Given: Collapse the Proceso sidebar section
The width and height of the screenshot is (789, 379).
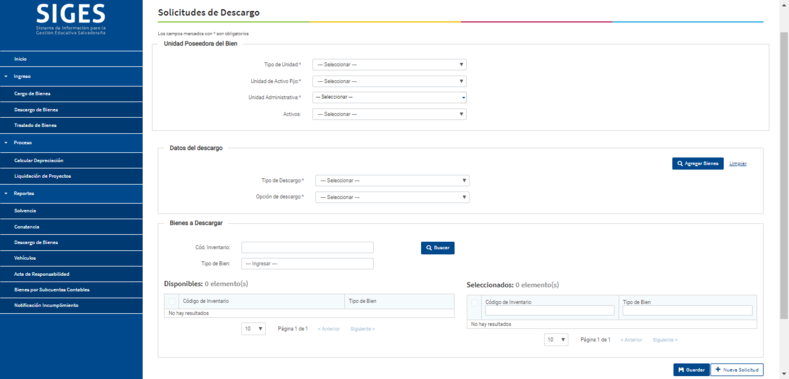Looking at the screenshot, I should 71,143.
